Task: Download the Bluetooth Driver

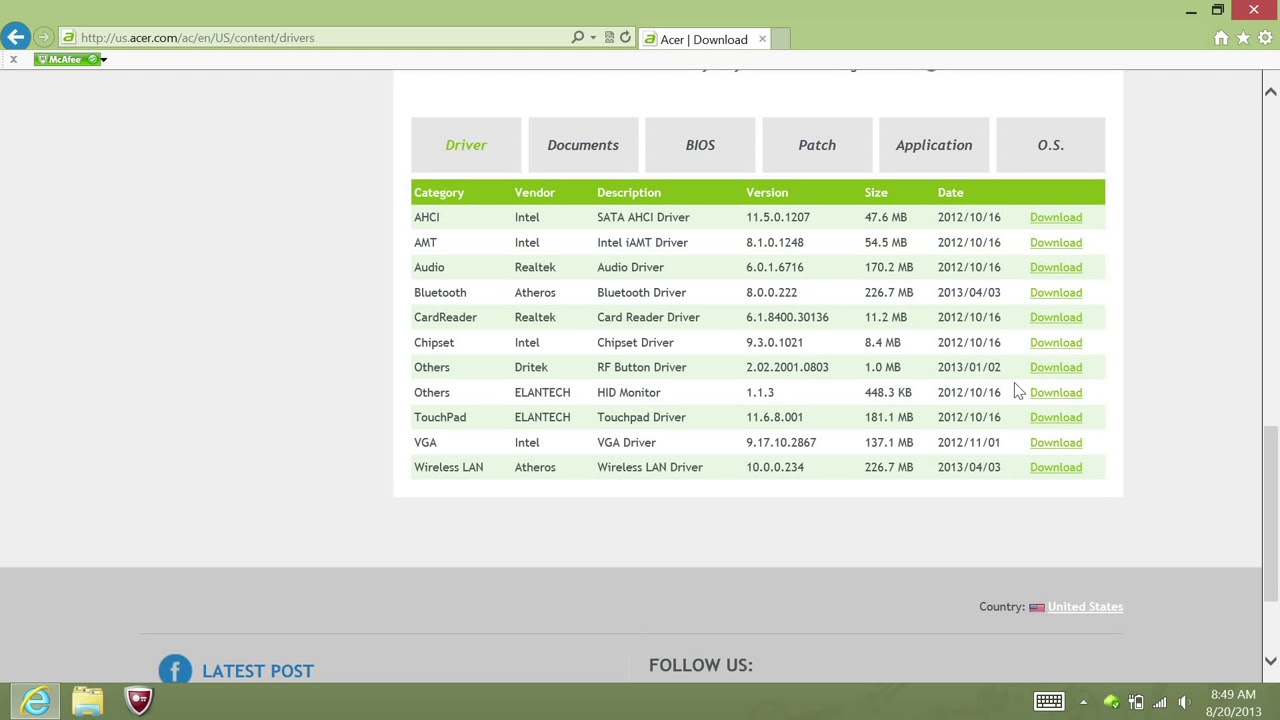Action: point(1056,292)
